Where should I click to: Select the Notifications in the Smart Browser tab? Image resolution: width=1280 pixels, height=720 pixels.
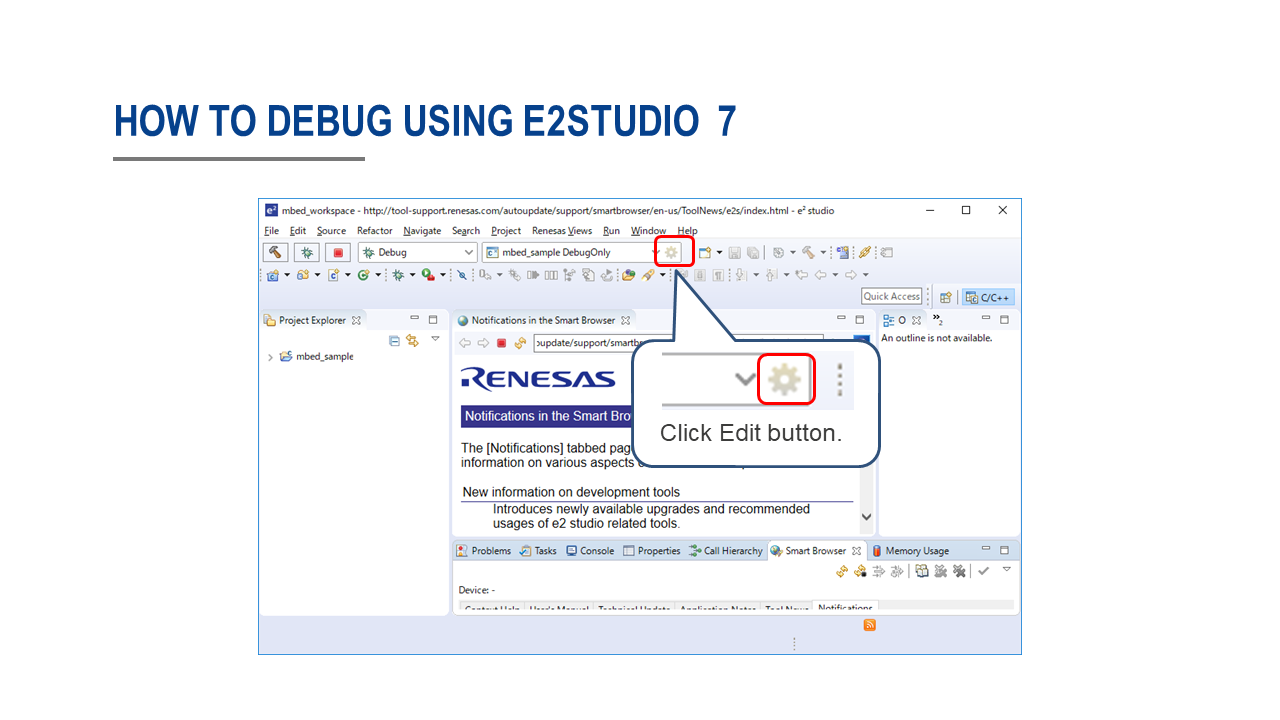tap(543, 320)
